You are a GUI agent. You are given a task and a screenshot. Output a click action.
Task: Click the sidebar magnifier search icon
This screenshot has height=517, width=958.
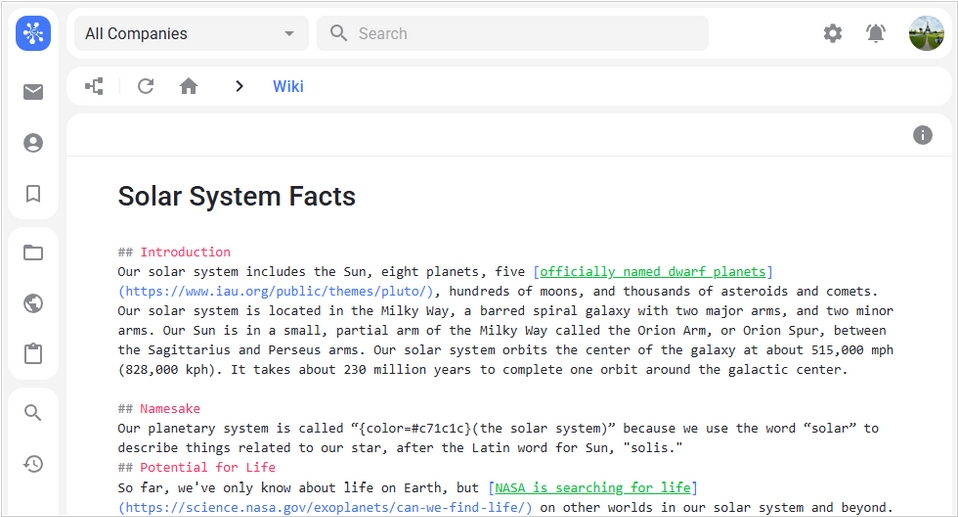click(x=33, y=413)
